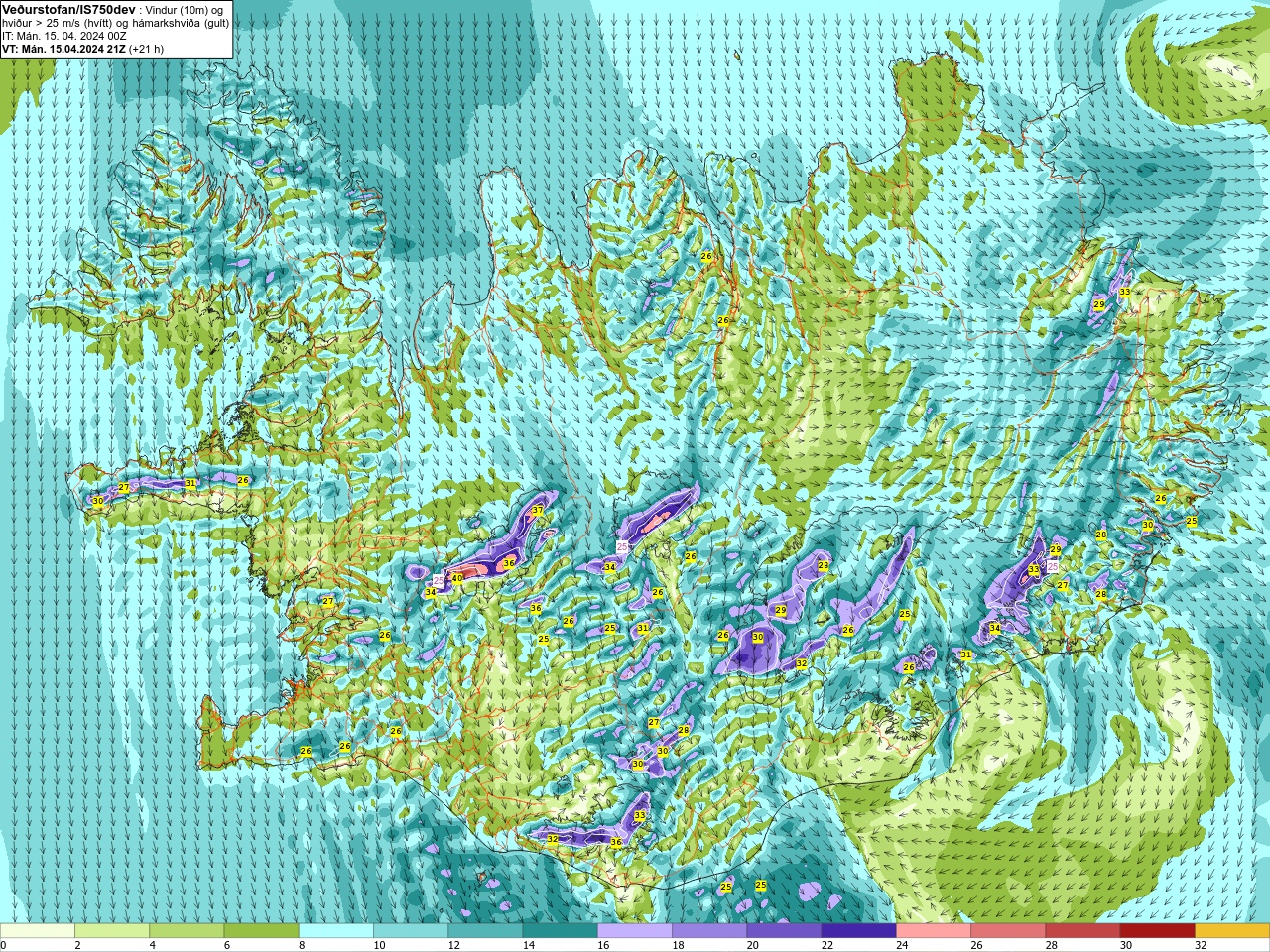Click the yellow gust label 40
This screenshot has width=1270, height=952.
pyautogui.click(x=457, y=577)
